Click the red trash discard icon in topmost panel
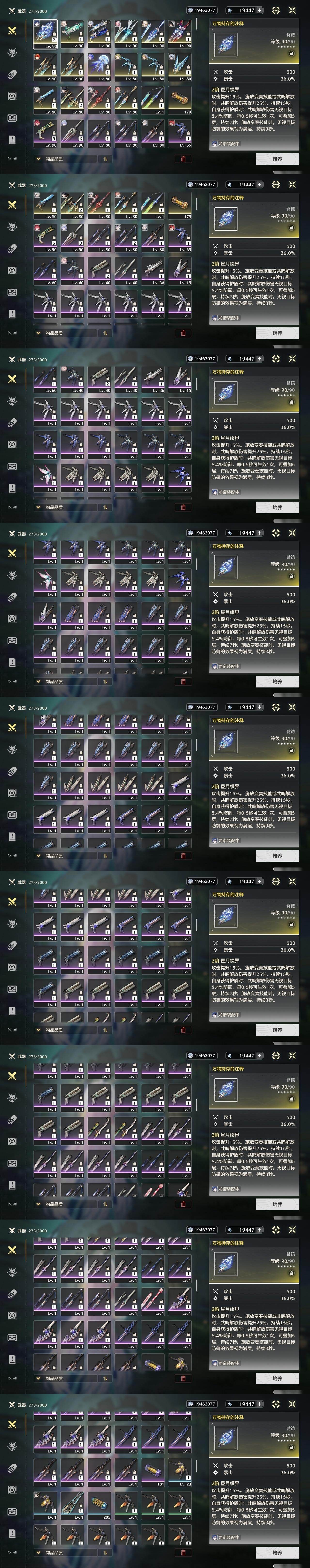This screenshot has width=310, height=1568. coord(183,159)
